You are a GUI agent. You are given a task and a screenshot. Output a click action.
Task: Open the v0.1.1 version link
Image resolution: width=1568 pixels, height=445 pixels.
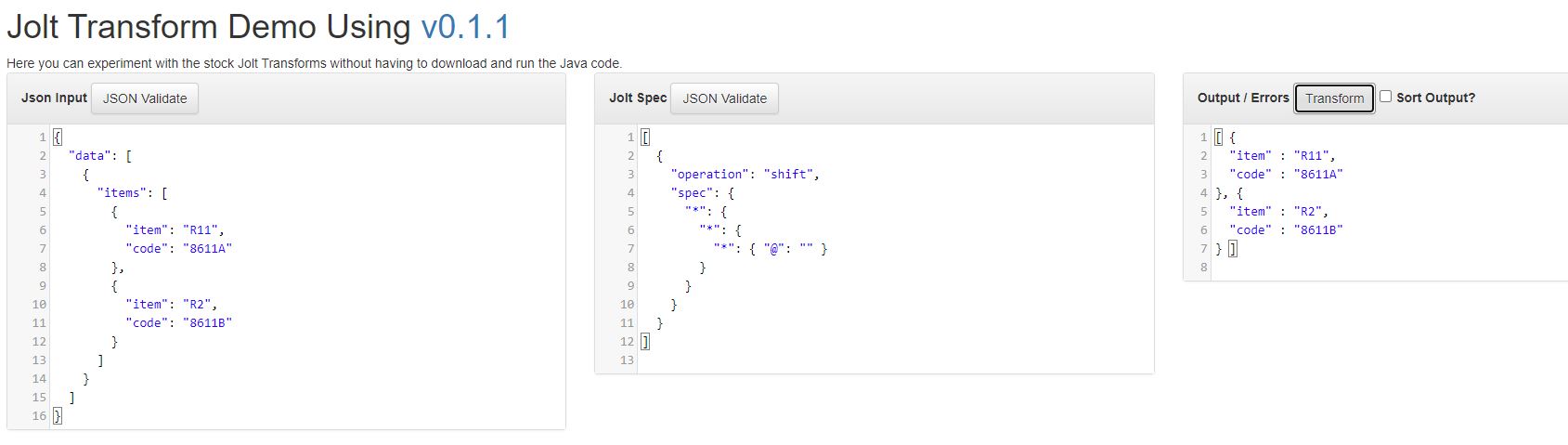[465, 27]
